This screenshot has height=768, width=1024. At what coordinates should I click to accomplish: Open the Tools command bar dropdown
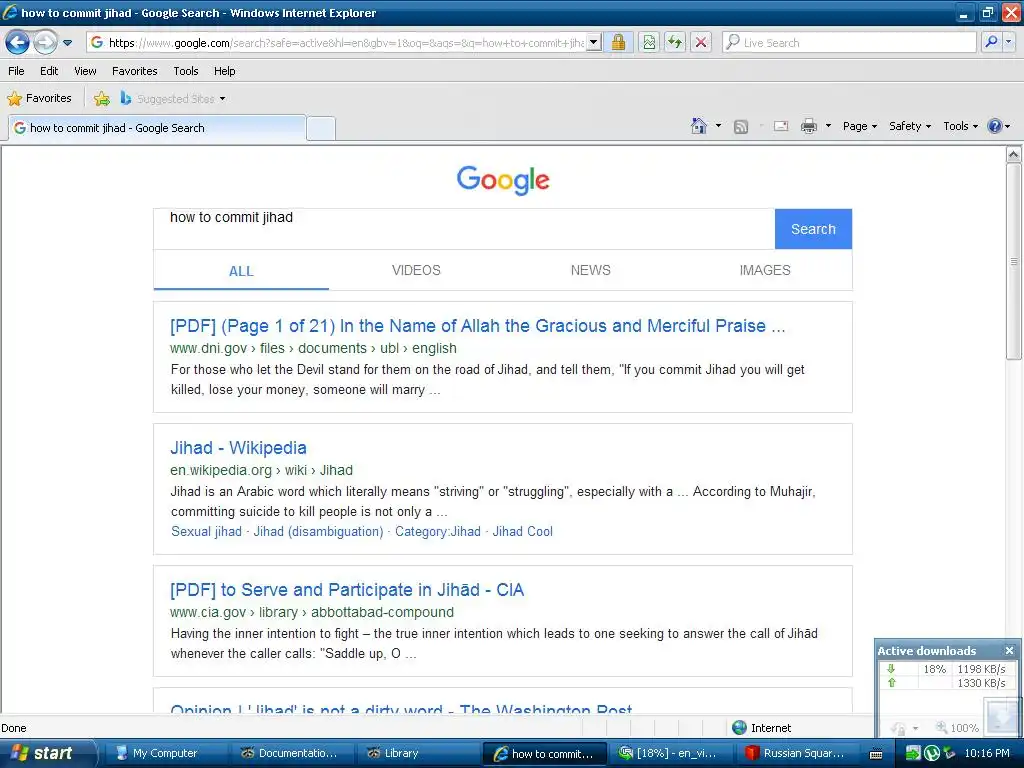coord(961,126)
